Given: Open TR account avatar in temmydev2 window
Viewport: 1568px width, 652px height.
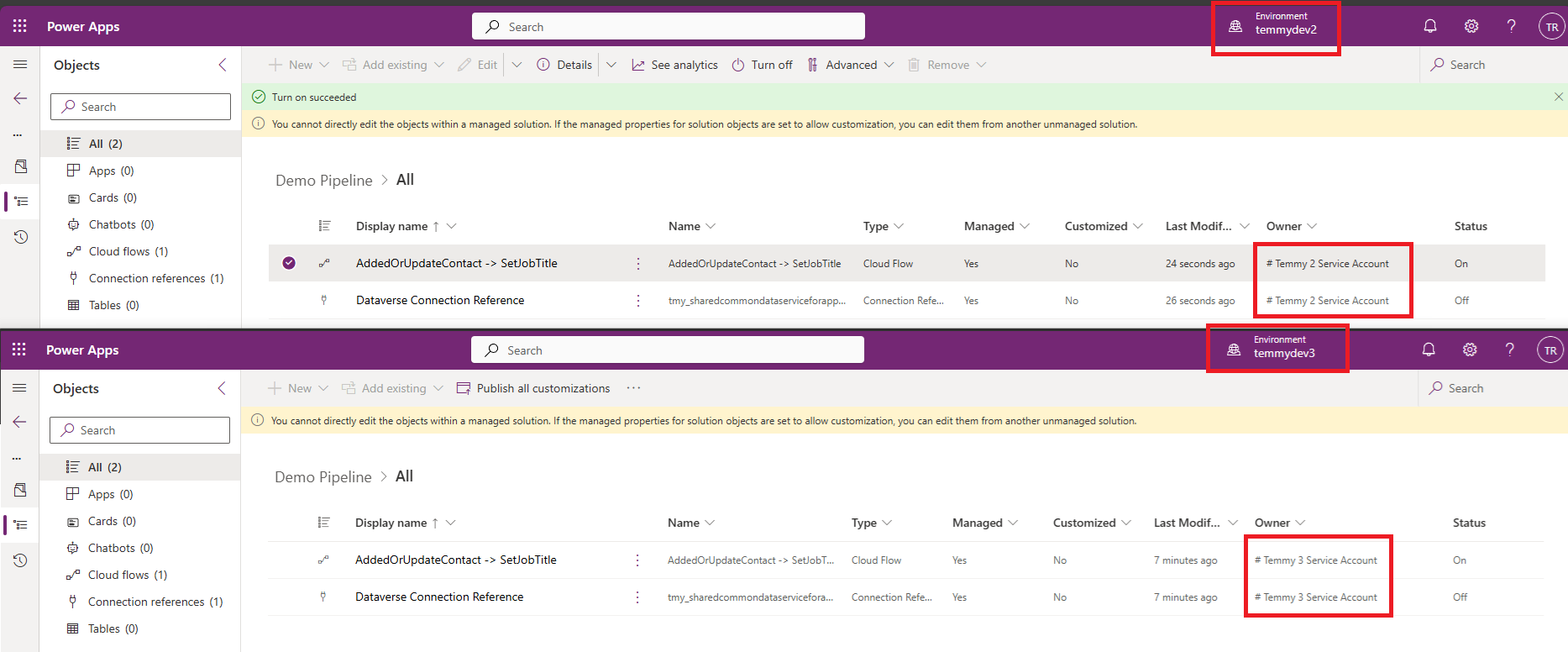Looking at the screenshot, I should click(x=1552, y=27).
